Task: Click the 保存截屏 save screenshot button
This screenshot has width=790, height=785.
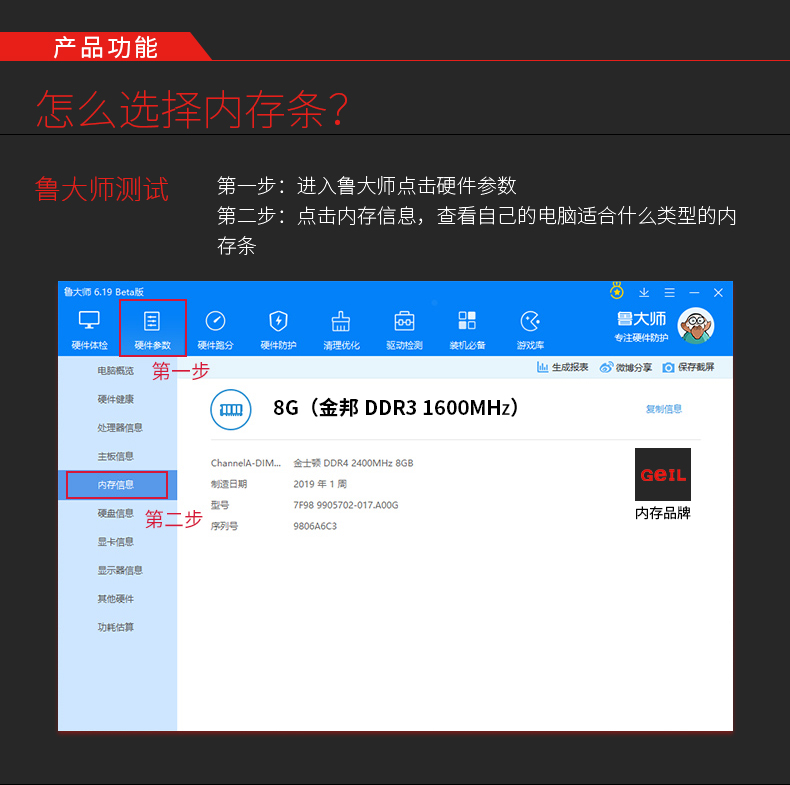Action: coord(688,367)
